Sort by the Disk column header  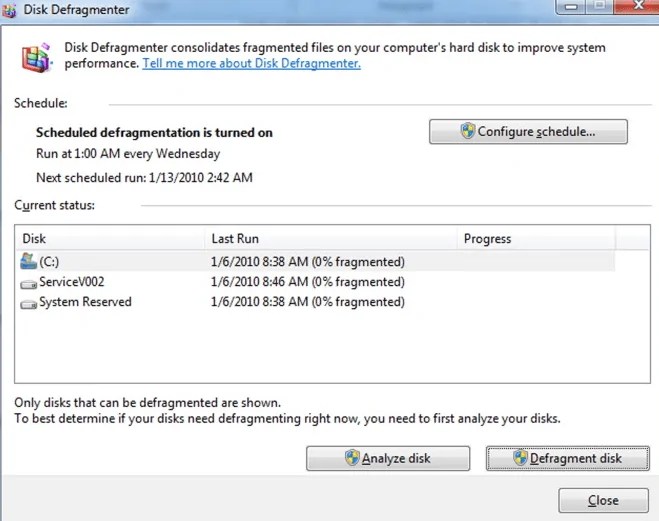tap(110, 239)
